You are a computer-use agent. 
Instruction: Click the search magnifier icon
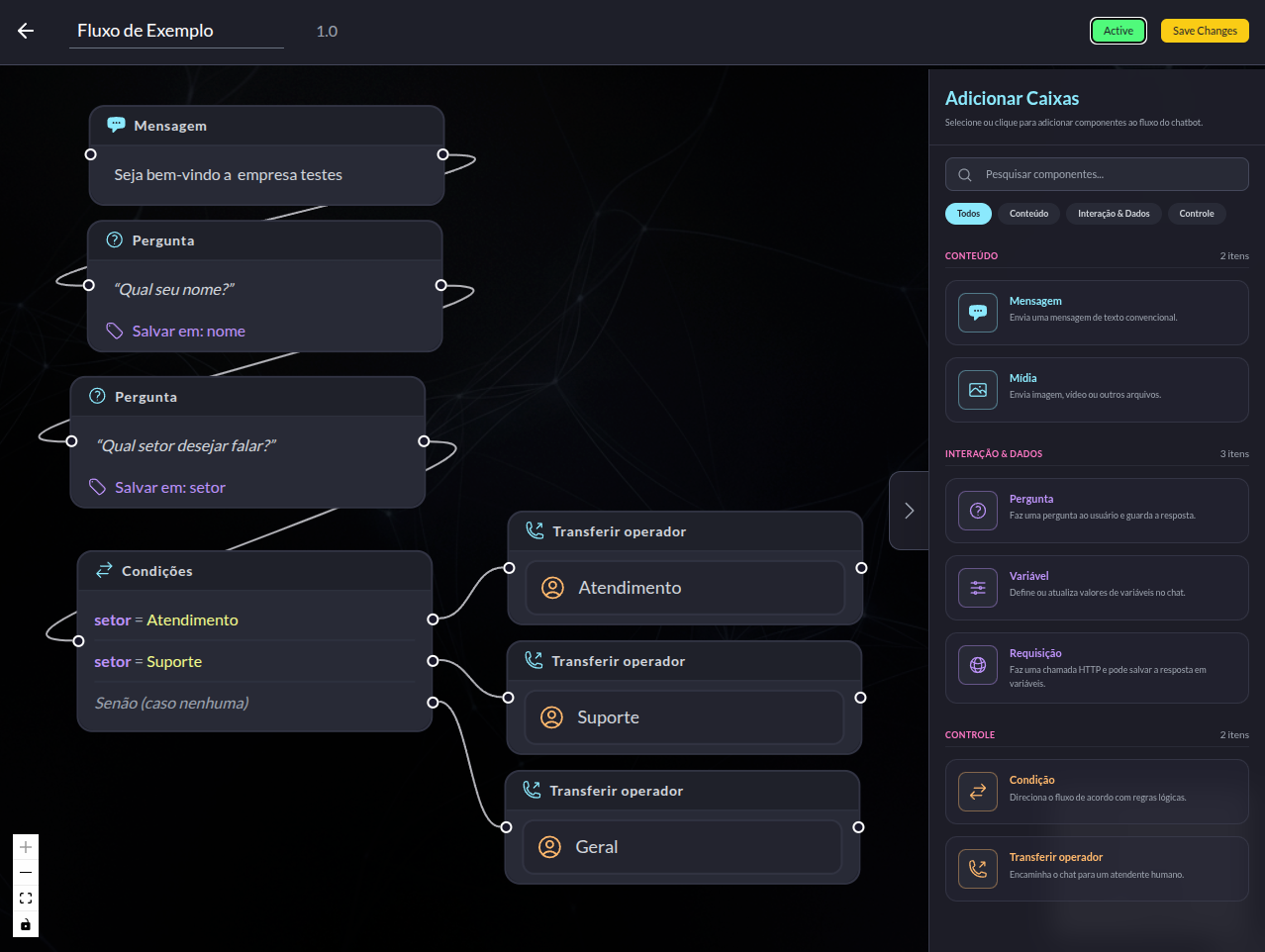click(965, 174)
